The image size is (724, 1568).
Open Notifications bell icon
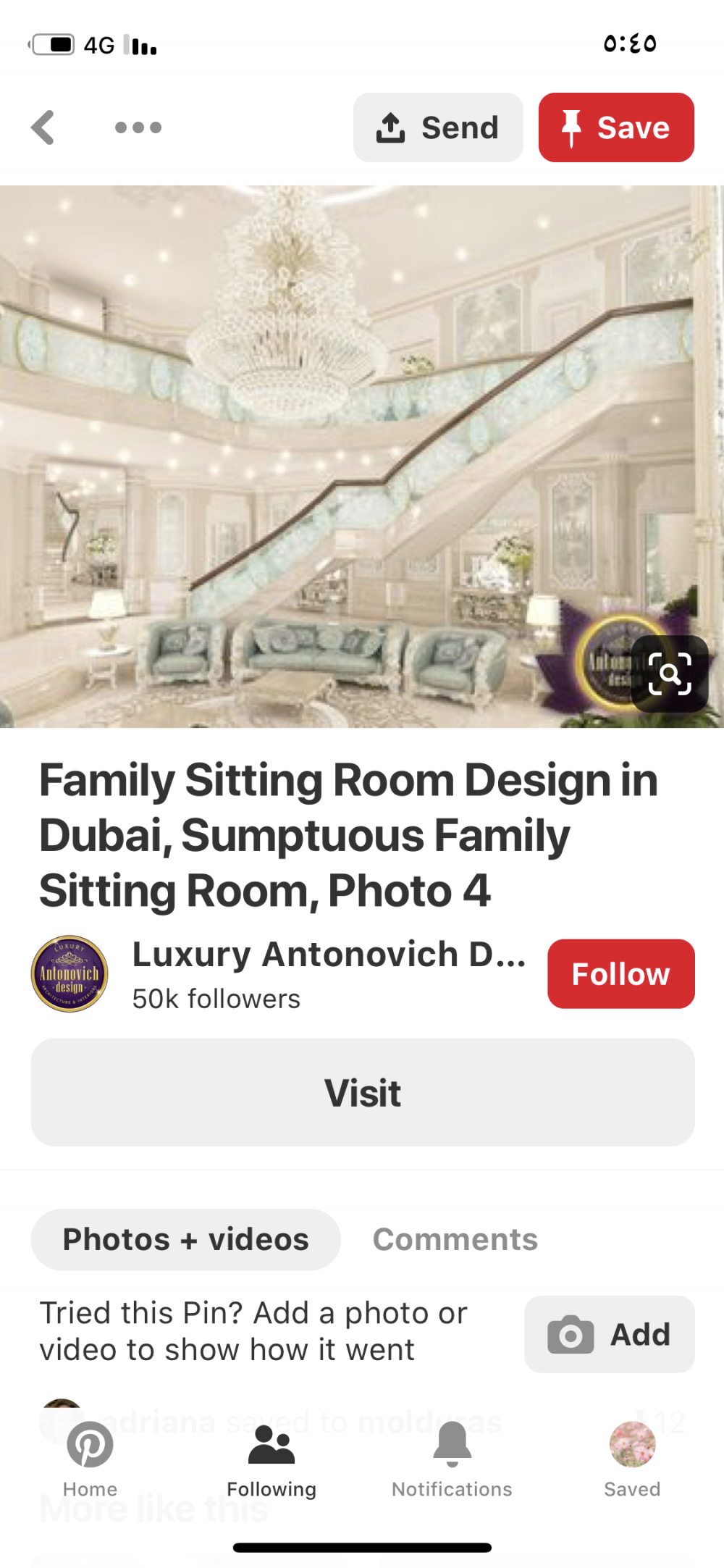point(452,1444)
